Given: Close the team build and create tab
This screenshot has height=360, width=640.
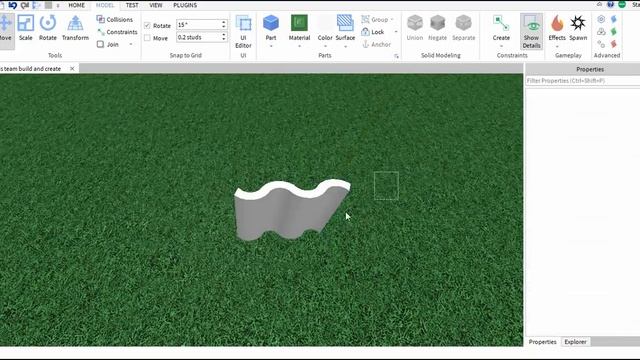Looking at the screenshot, I should 72,69.
